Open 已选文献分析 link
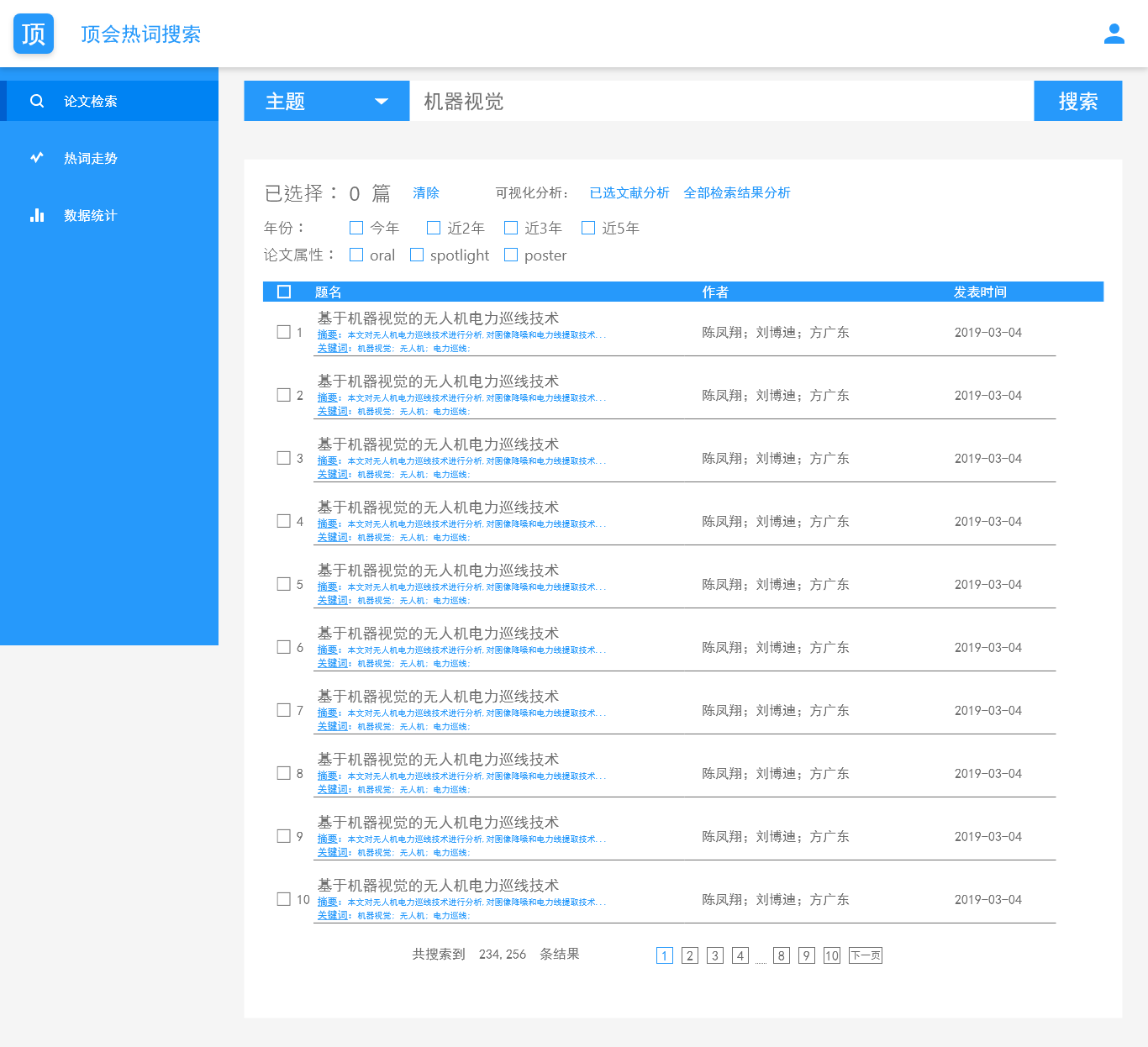The width and height of the screenshot is (1148, 1047). pos(629,193)
